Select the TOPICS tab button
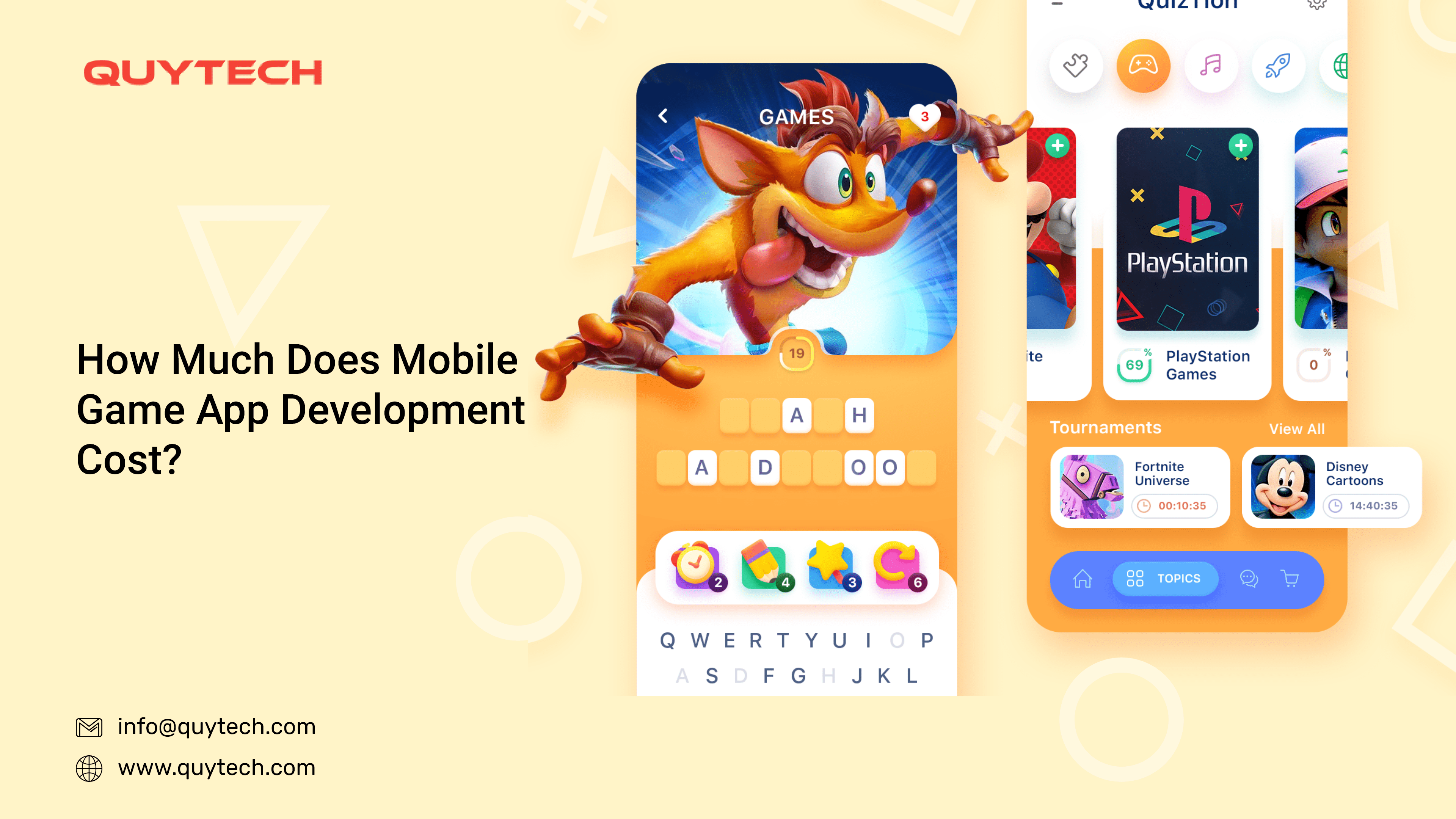The image size is (1456, 819). click(1162, 578)
